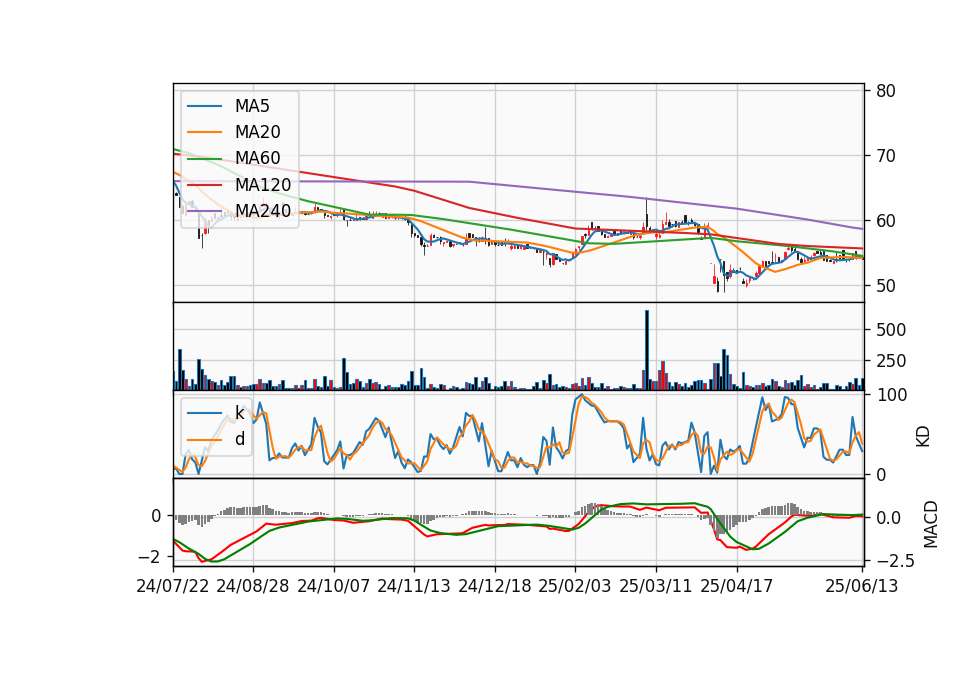Click the MA240 legend label
This screenshot has width=960, height=690.
[x=263, y=211]
